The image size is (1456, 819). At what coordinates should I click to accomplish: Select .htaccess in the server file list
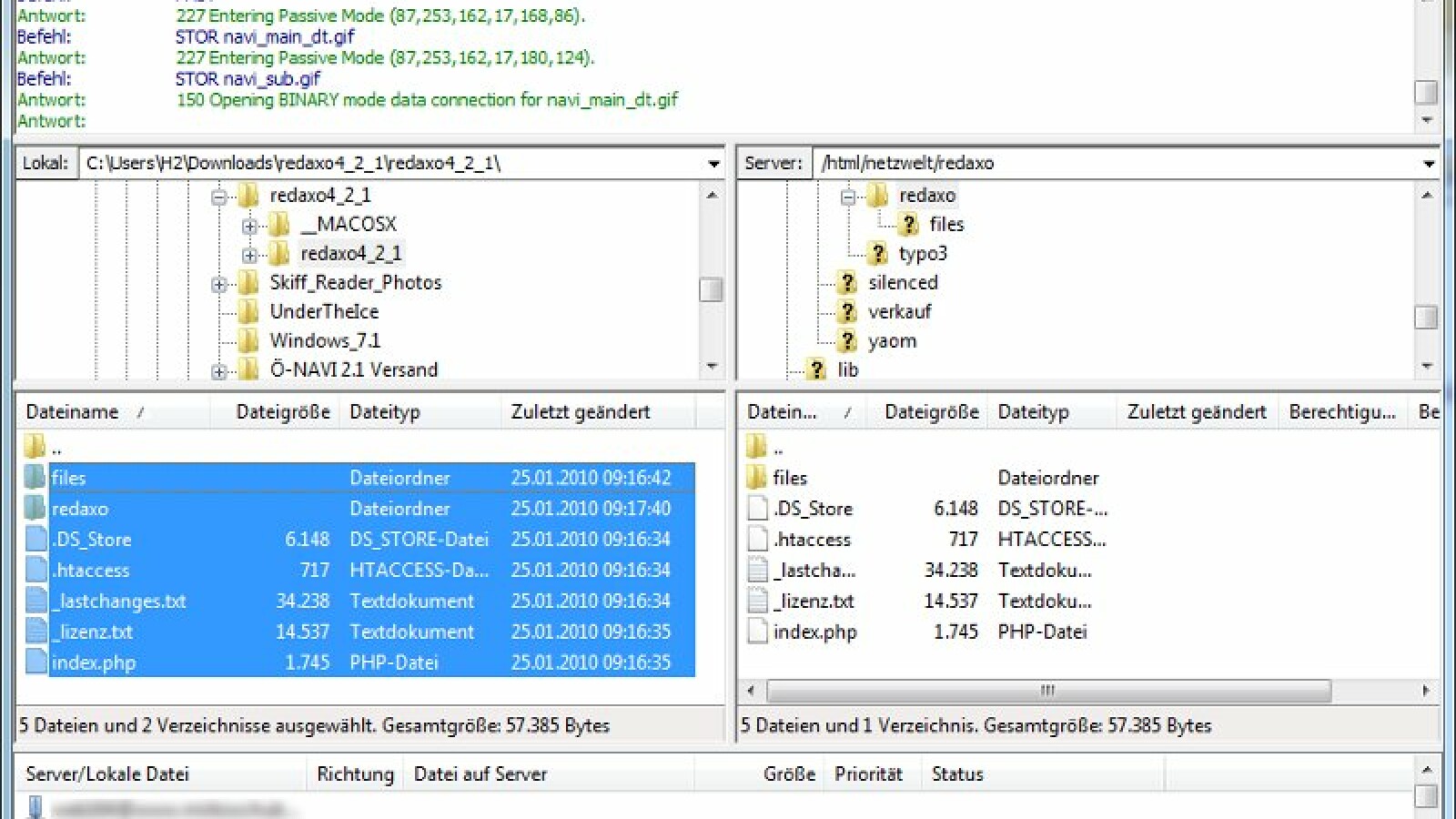tap(813, 540)
